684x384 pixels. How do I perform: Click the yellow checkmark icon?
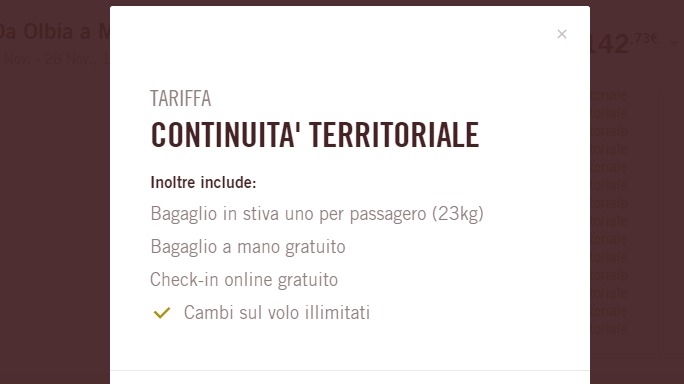[x=162, y=312]
